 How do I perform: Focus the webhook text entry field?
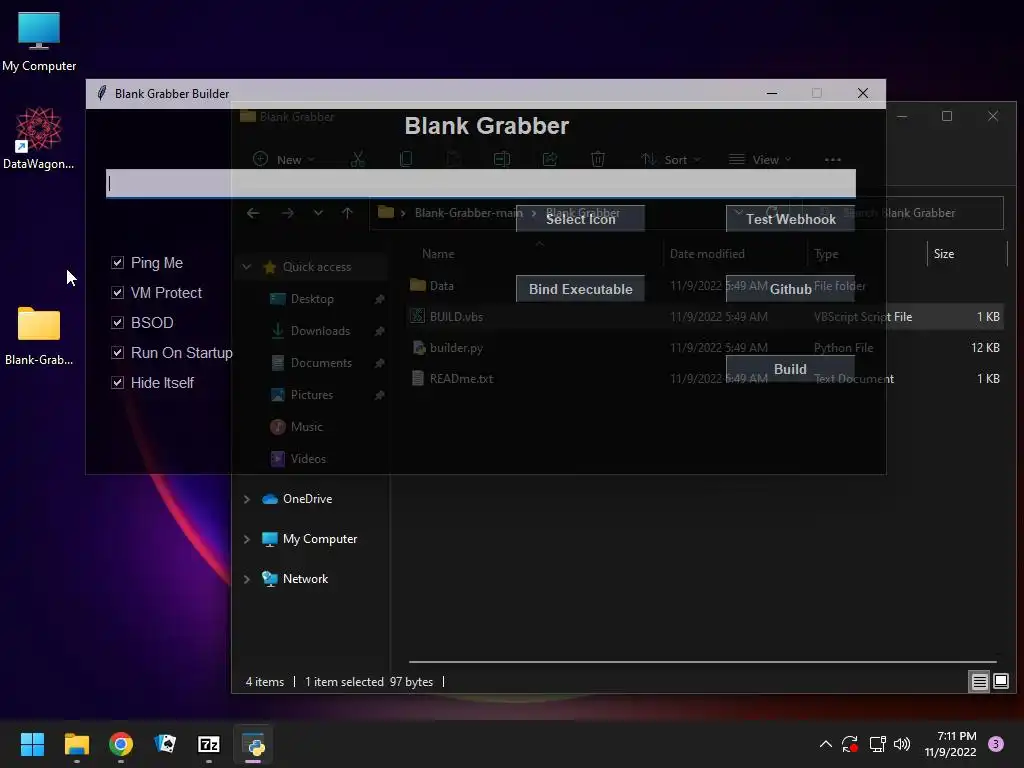481,183
